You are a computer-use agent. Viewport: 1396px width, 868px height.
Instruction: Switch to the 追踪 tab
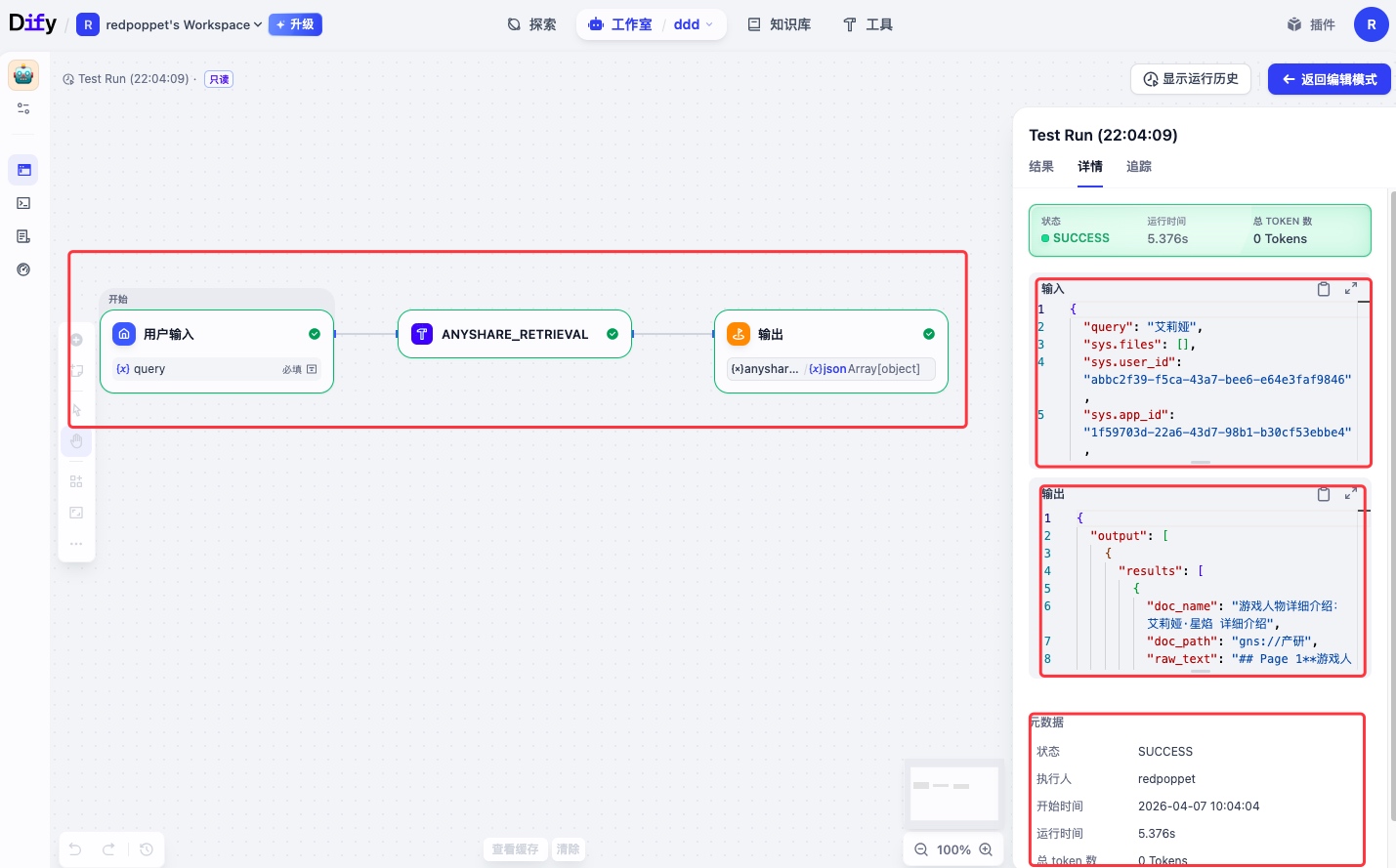(x=1139, y=167)
